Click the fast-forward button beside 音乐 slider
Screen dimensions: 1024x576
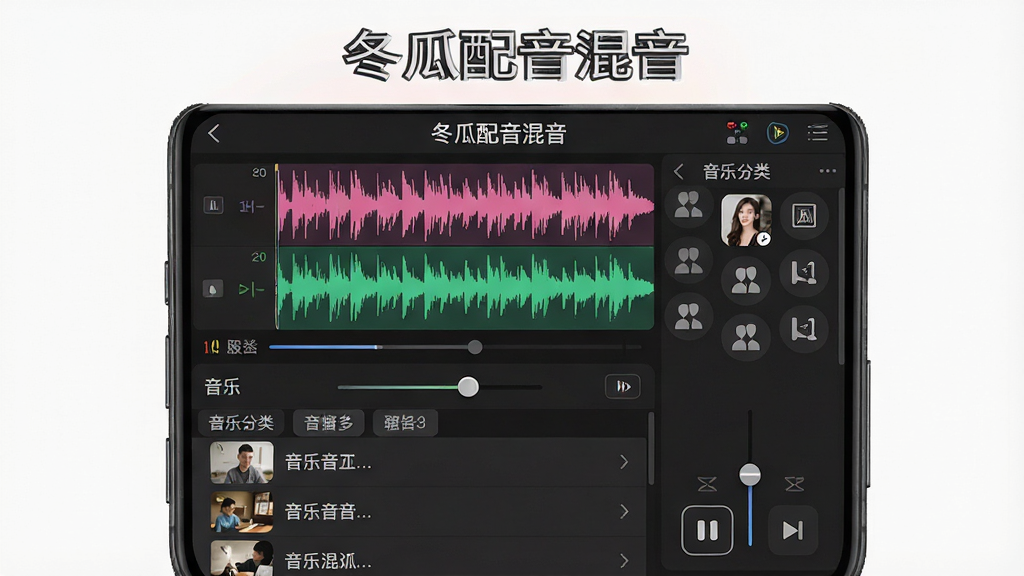click(x=622, y=387)
